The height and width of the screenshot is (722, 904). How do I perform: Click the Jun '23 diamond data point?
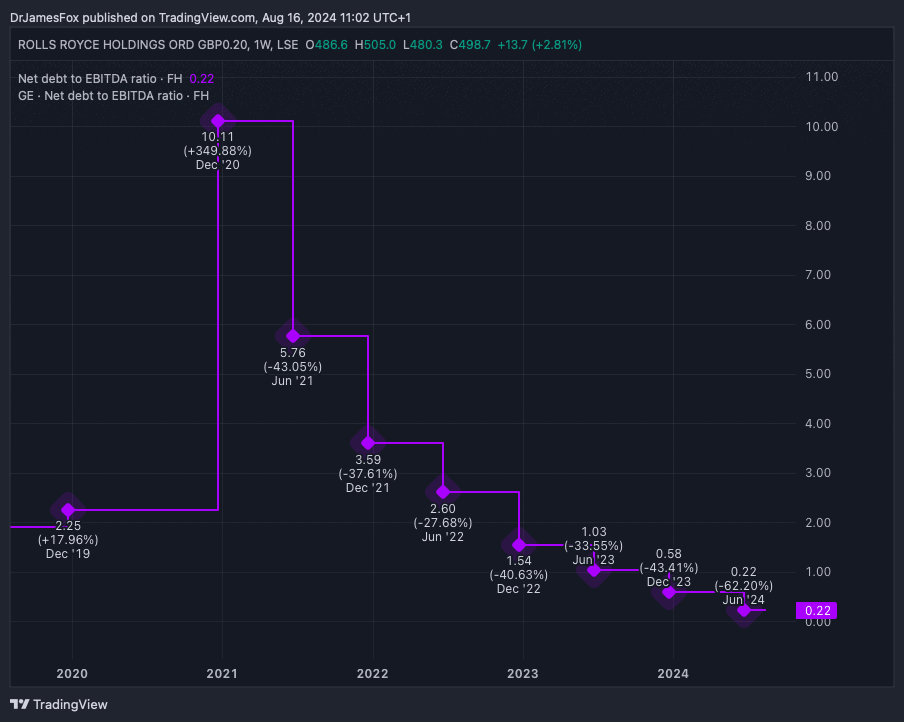click(x=594, y=570)
